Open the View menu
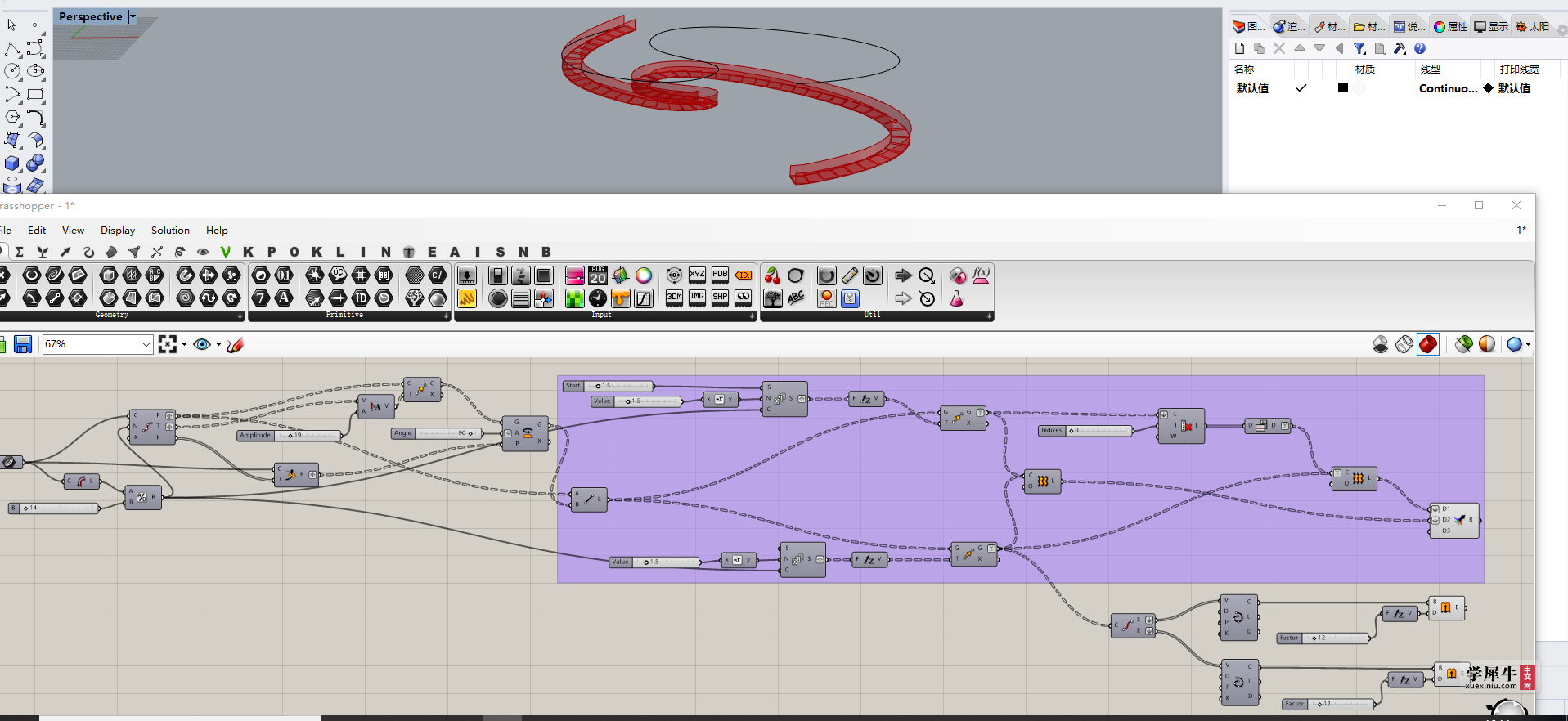Screen dimensions: 1568x721 pyautogui.click(x=73, y=231)
